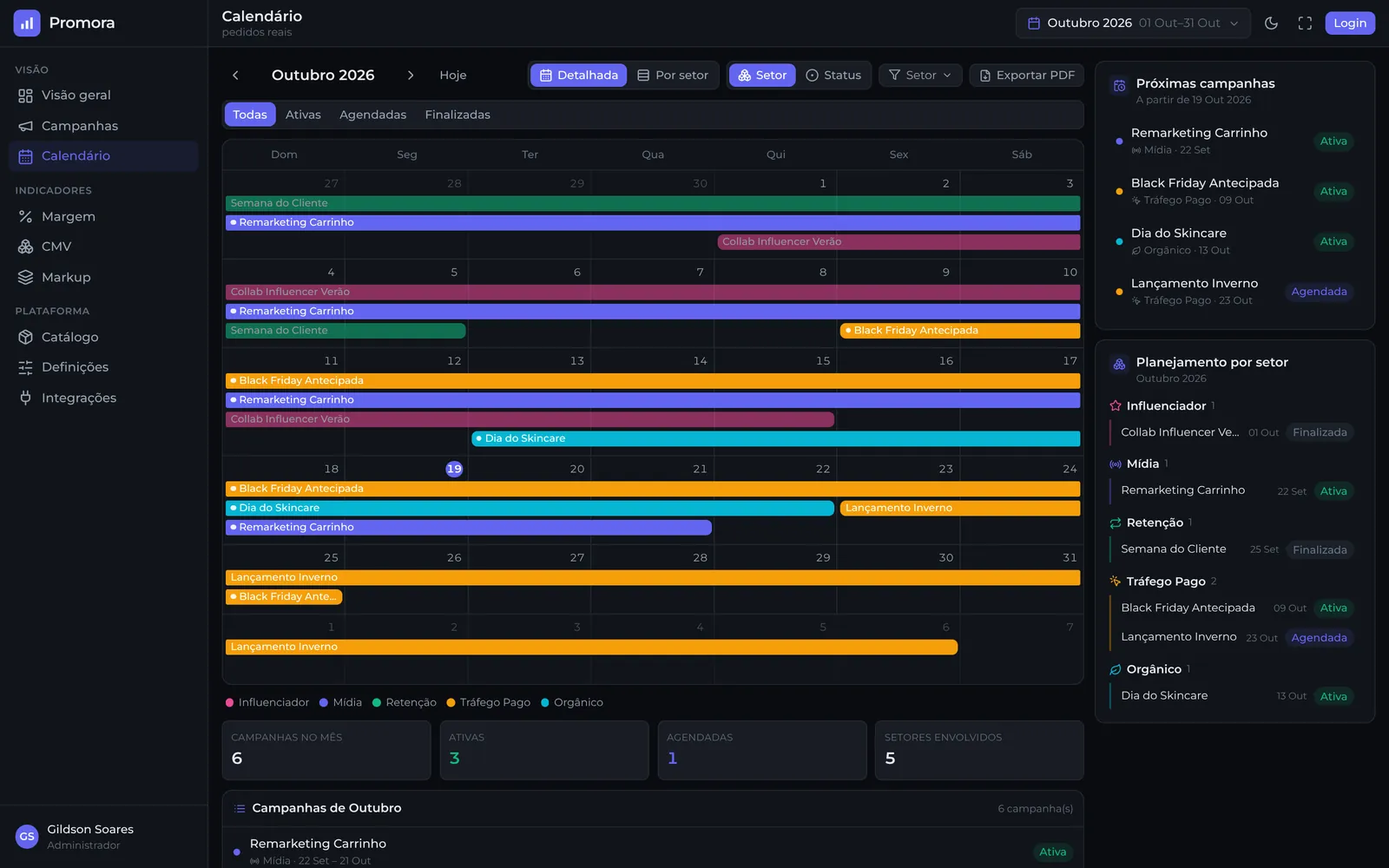Select the Agendadas tab
This screenshot has width=1389, height=868.
[373, 115]
